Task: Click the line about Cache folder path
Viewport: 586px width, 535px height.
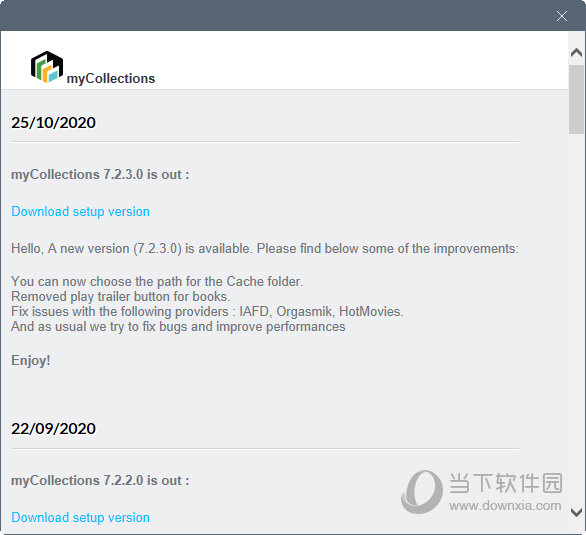Action: click(x=157, y=281)
